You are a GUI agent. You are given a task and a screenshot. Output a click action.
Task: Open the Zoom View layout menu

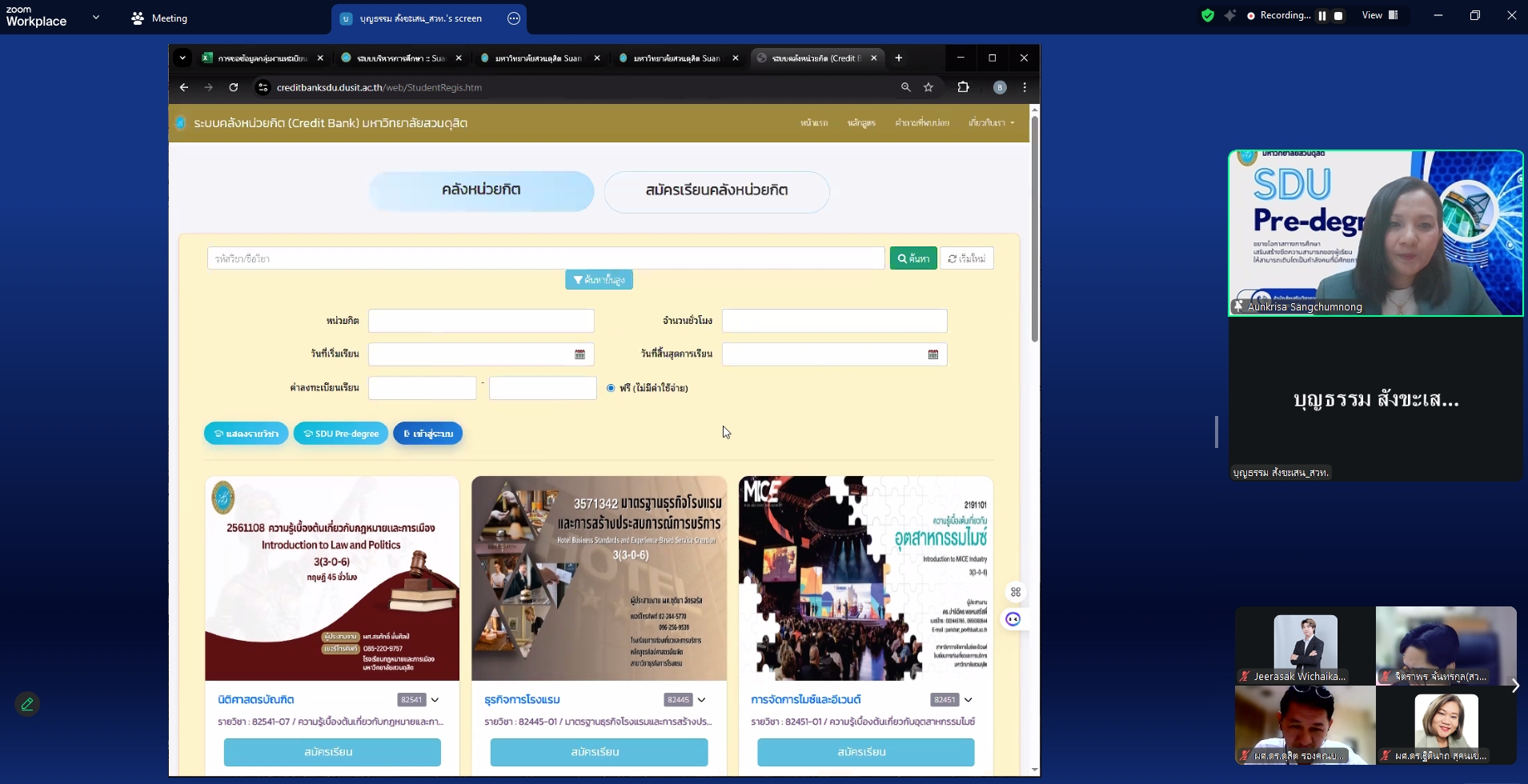(1380, 15)
